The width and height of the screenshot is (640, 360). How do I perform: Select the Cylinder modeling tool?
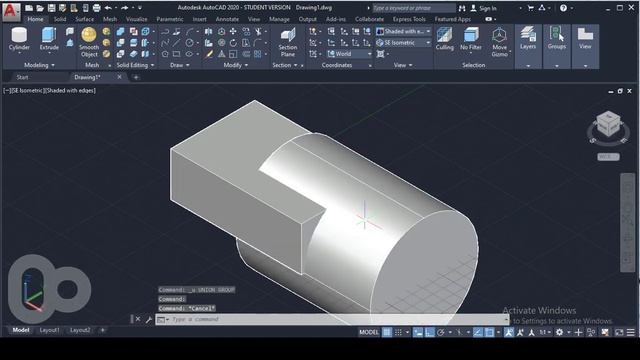tap(19, 39)
